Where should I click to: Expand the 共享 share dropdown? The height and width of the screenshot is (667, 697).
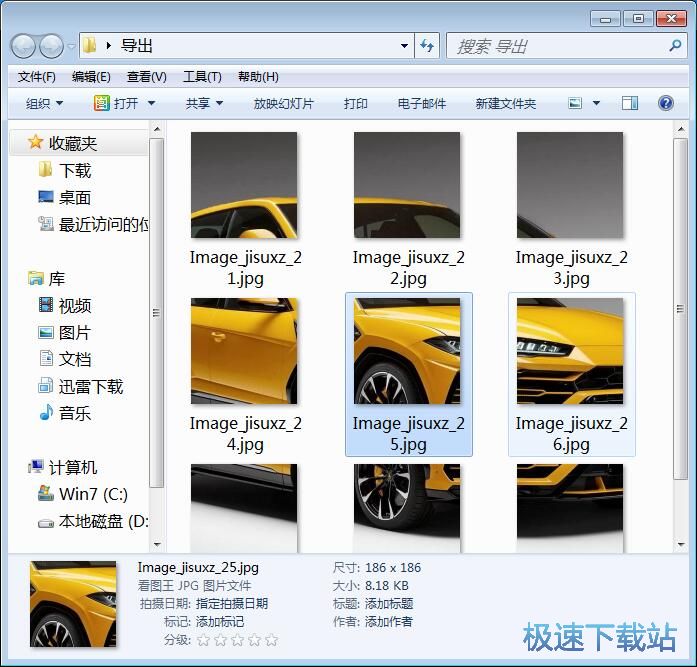pos(204,103)
